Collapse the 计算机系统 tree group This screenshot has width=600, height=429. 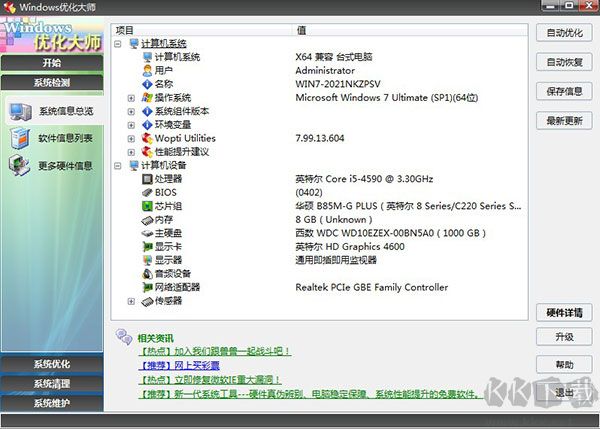pyautogui.click(x=118, y=44)
